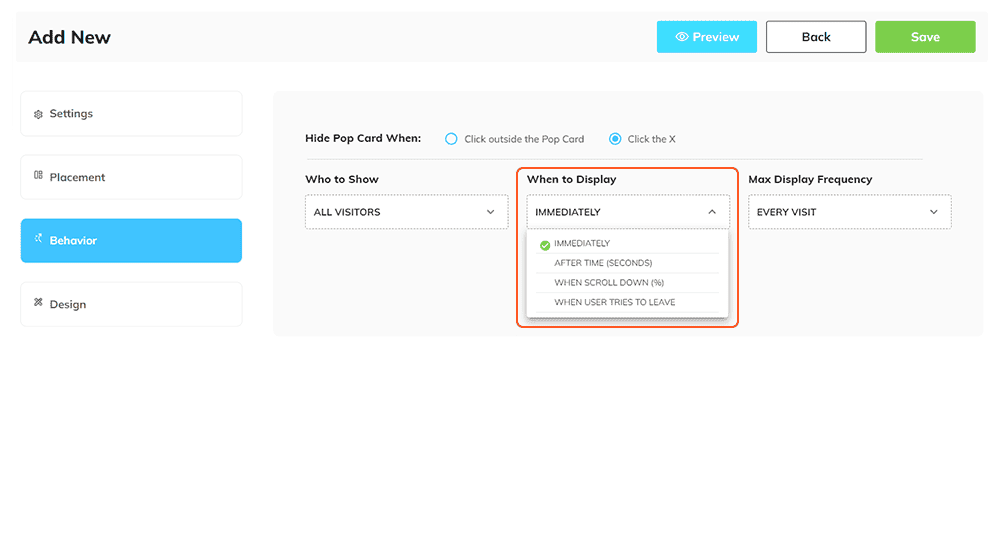Viewport: 1000px width, 550px height.
Task: Collapse the When to Display dropdown
Action: [628, 212]
